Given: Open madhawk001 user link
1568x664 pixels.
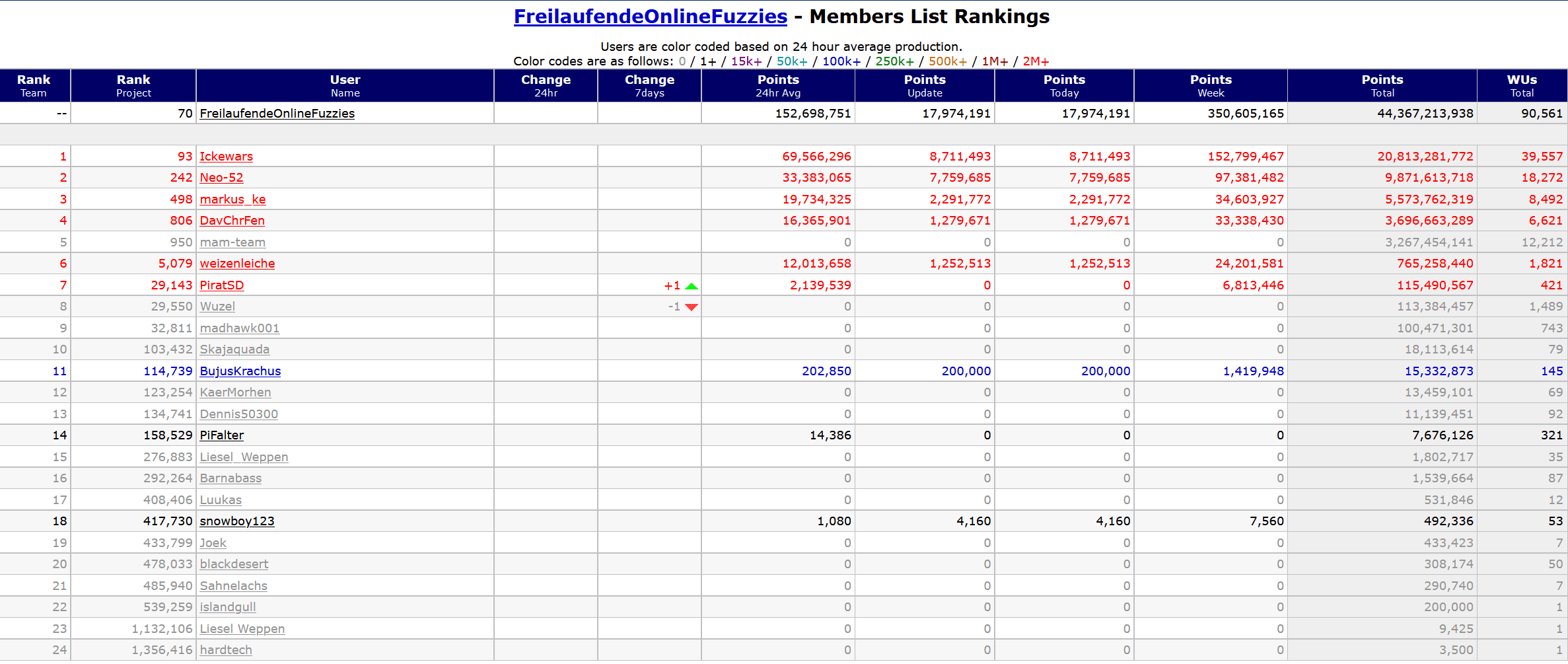Looking at the screenshot, I should tap(240, 328).
